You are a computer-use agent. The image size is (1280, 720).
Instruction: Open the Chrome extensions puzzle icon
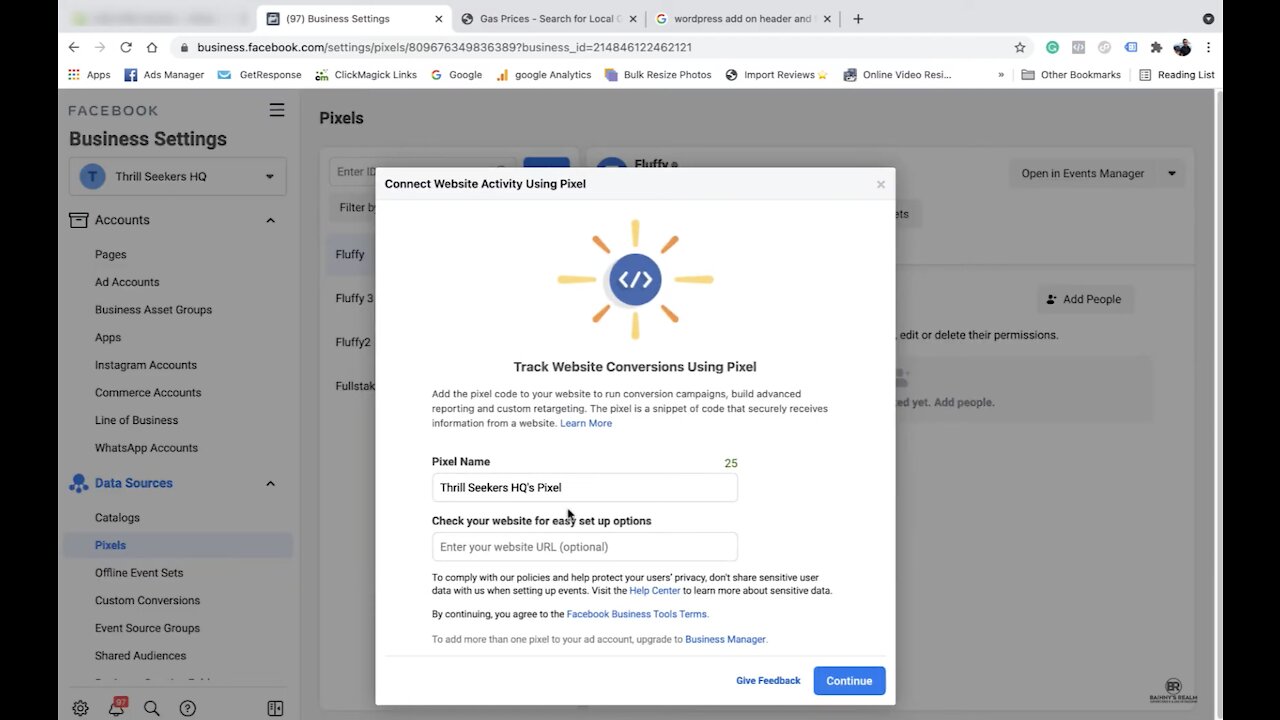[1156, 47]
